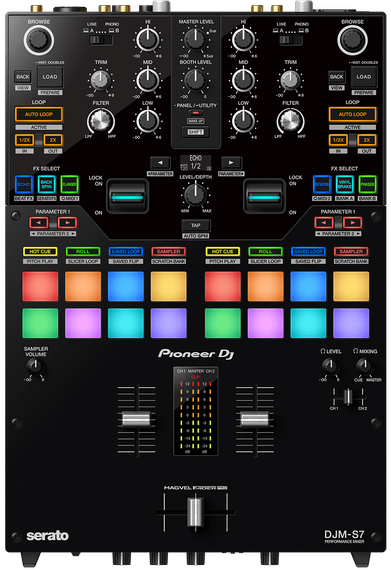391x570 pixels.
Task: Click channel 2 LOAD button
Action: click(x=364, y=77)
